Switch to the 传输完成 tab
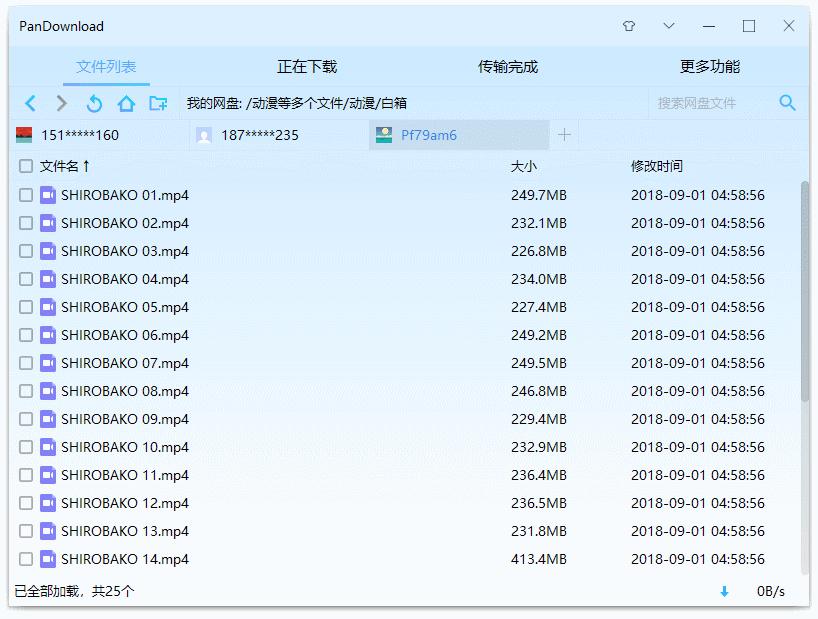The height and width of the screenshot is (619, 818). 507,65
